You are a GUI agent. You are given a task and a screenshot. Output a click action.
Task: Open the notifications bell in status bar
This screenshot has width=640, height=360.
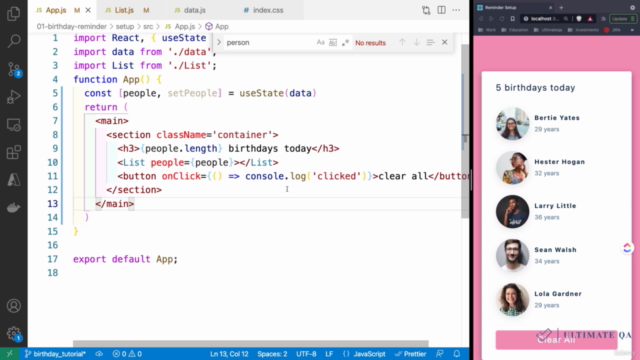(x=457, y=354)
